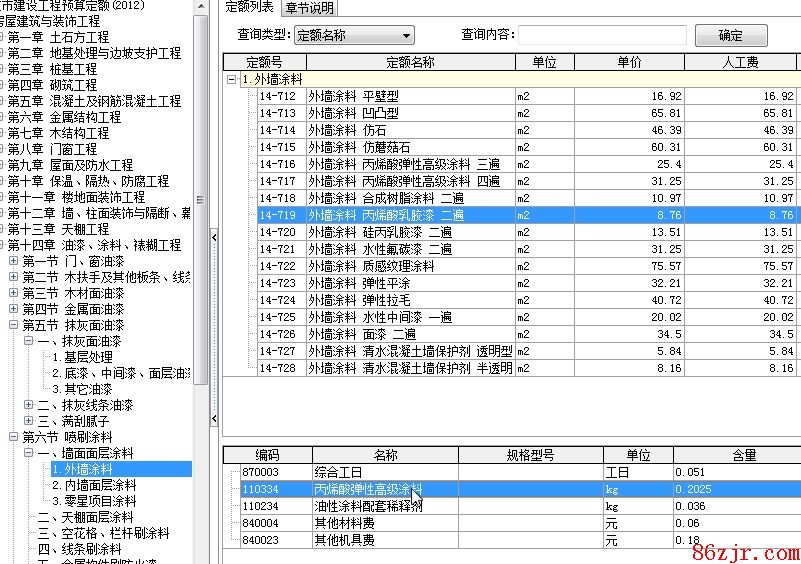Expand 二、抹灰线条油漆 tree node
Screen dimensions: 801x564
tap(29, 405)
